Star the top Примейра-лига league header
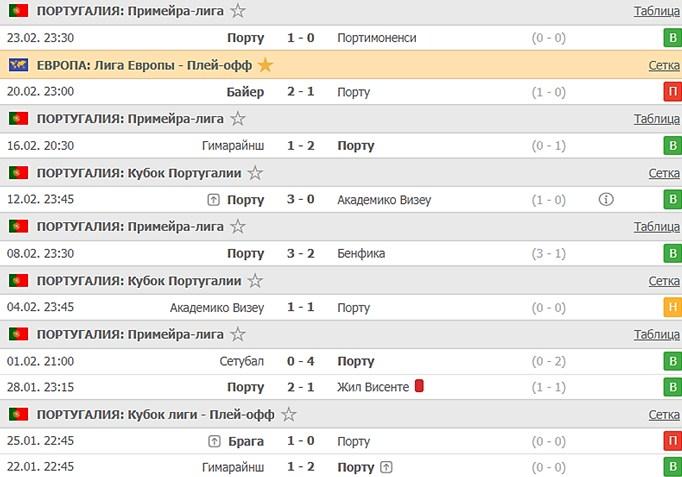Image resolution: width=682 pixels, height=477 pixels. 238,11
